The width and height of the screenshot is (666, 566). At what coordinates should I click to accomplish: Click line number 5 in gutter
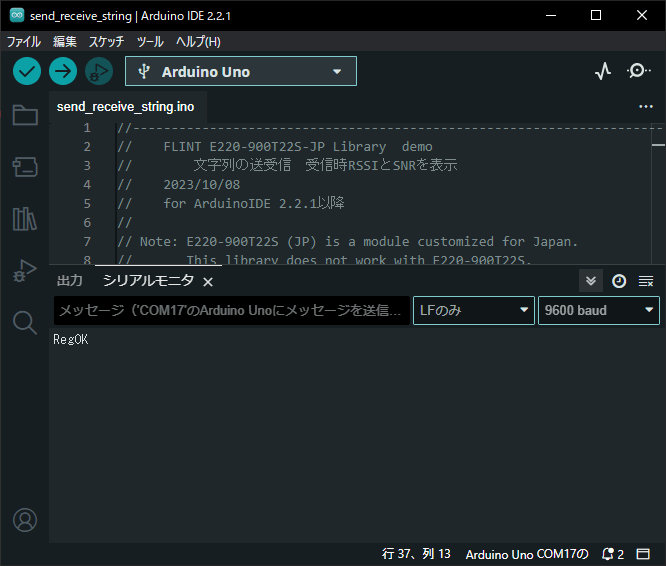[87, 203]
